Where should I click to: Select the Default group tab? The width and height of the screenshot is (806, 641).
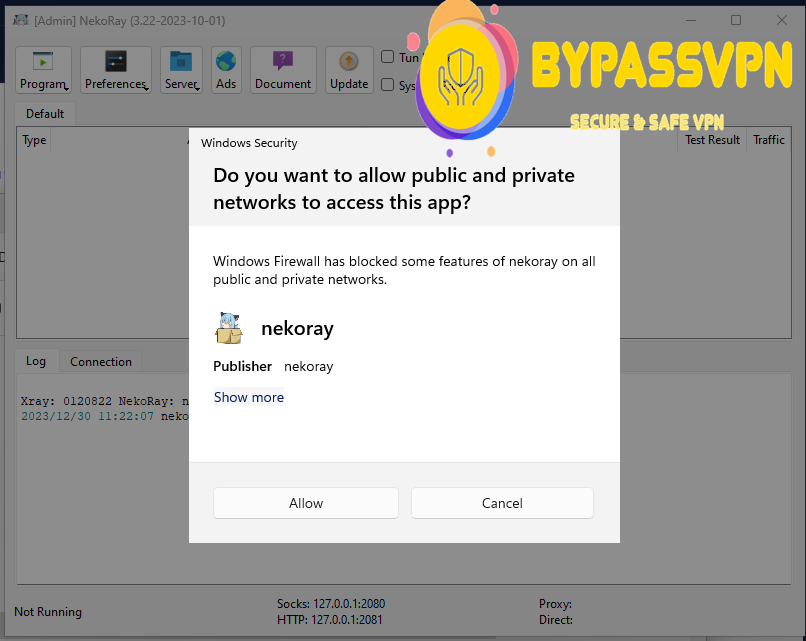45,114
